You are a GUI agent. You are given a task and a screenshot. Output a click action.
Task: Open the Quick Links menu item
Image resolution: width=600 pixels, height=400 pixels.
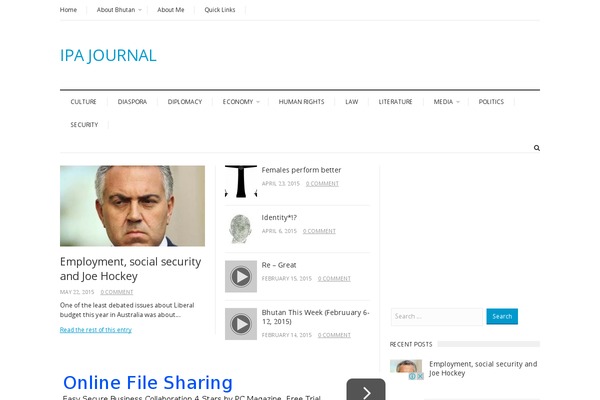[220, 10]
